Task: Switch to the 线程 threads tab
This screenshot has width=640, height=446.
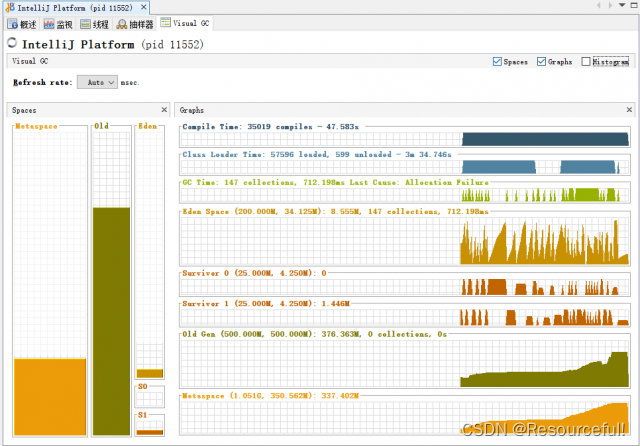Action: coord(97,22)
